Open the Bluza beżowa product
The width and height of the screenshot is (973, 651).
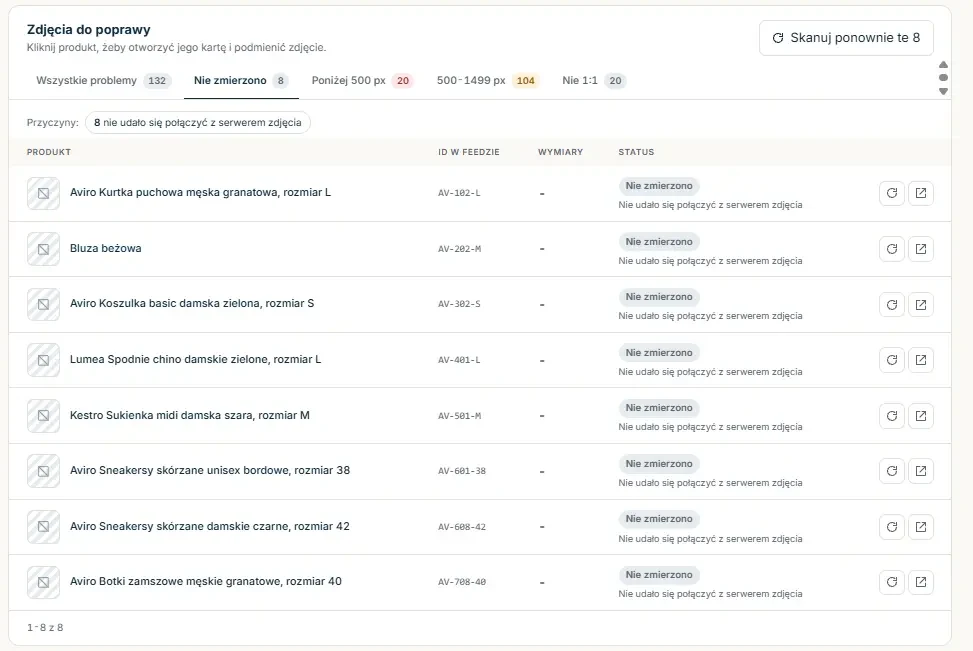(x=105, y=248)
